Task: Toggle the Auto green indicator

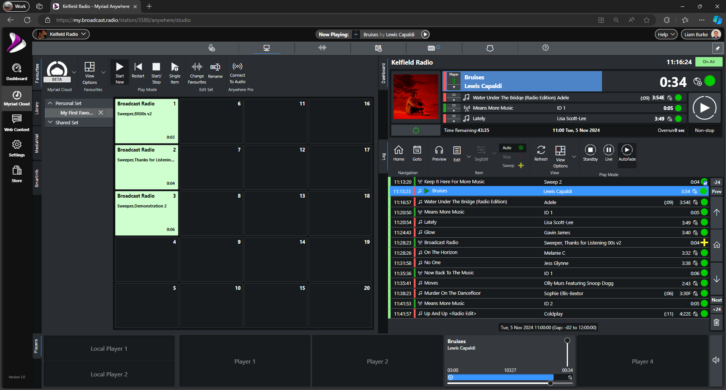Action: [521, 148]
